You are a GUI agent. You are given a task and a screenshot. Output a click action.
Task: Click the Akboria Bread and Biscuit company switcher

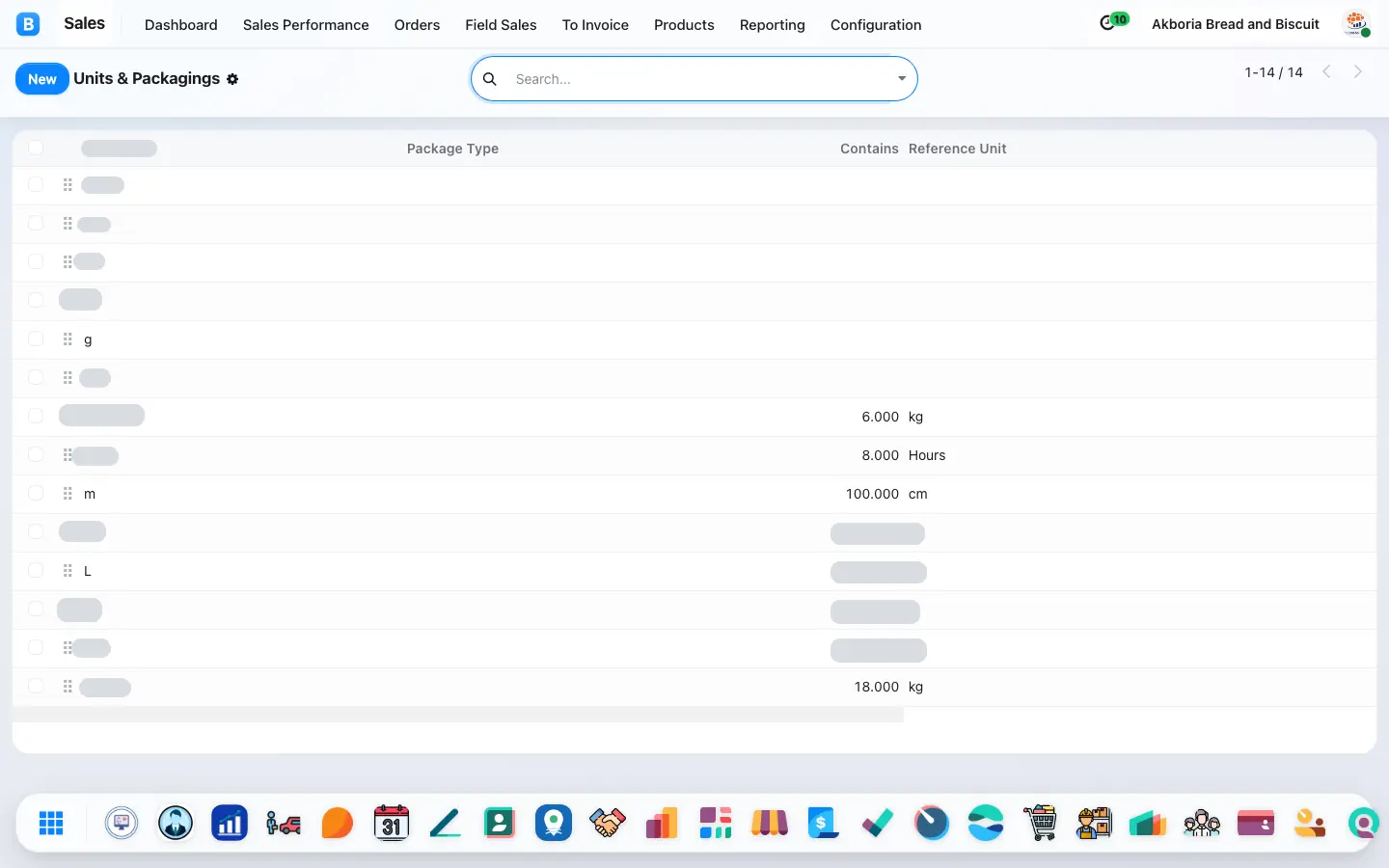[1236, 24]
